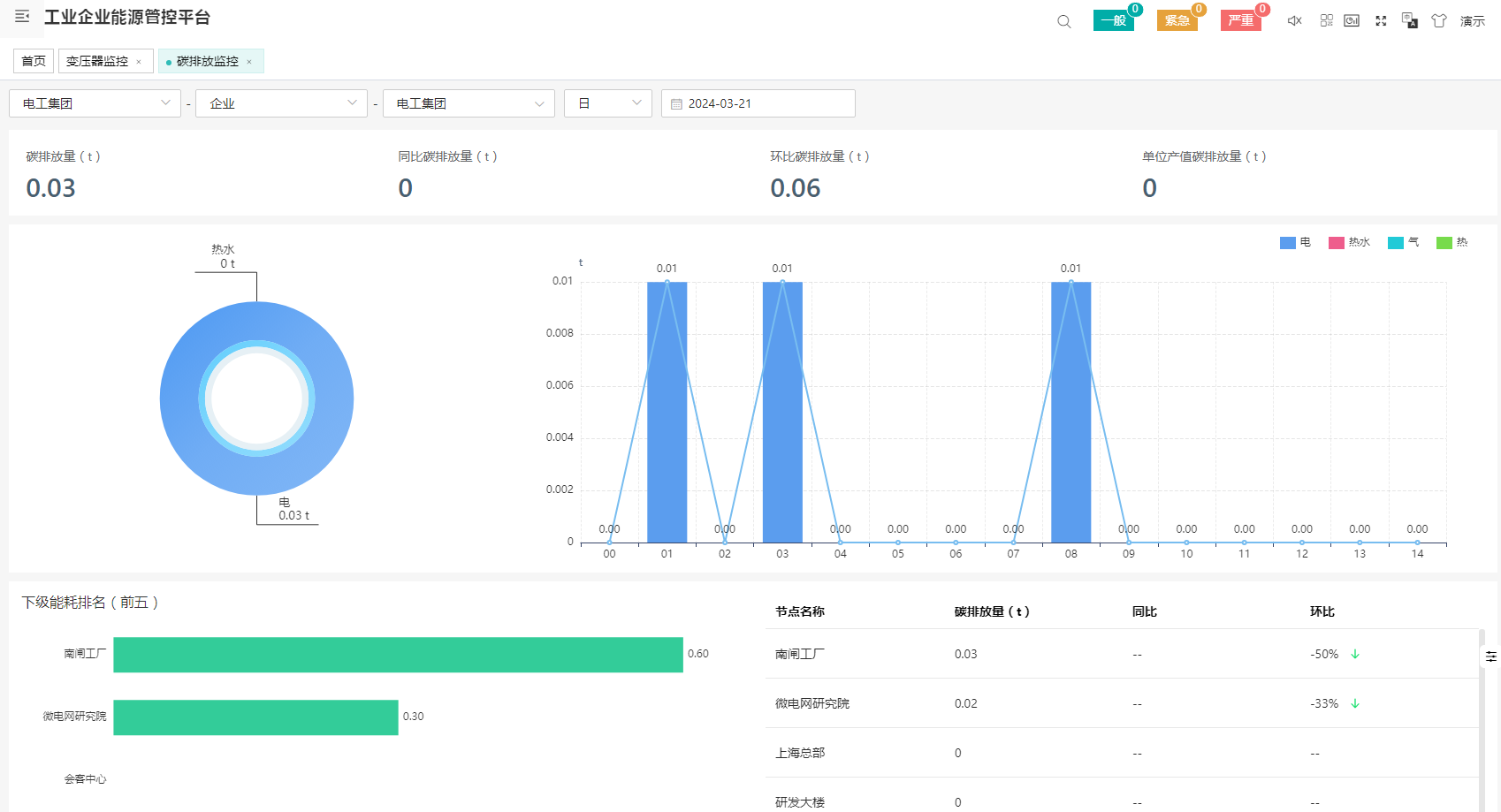Click the 南闸工厂 green ranking bar
Image resolution: width=1501 pixels, height=812 pixels.
[x=398, y=655]
